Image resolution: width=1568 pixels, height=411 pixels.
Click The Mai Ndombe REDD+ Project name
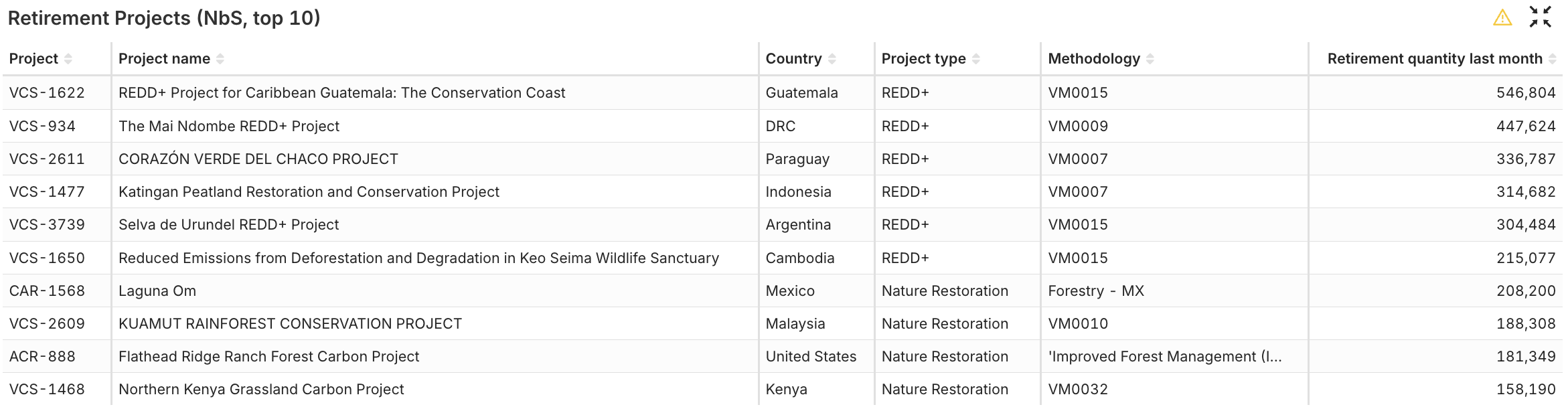click(229, 126)
